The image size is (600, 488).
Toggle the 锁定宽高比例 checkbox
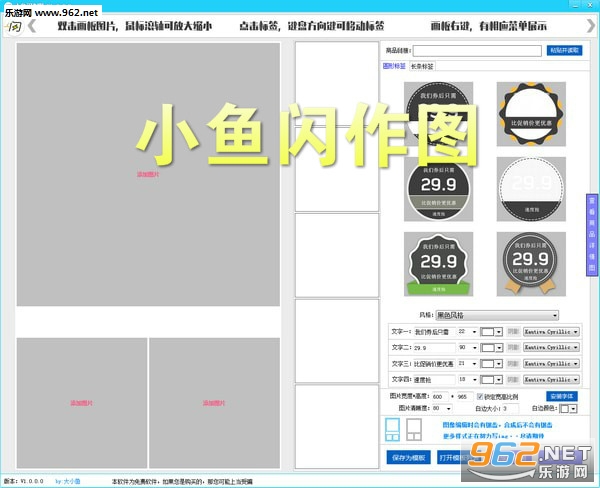480,397
